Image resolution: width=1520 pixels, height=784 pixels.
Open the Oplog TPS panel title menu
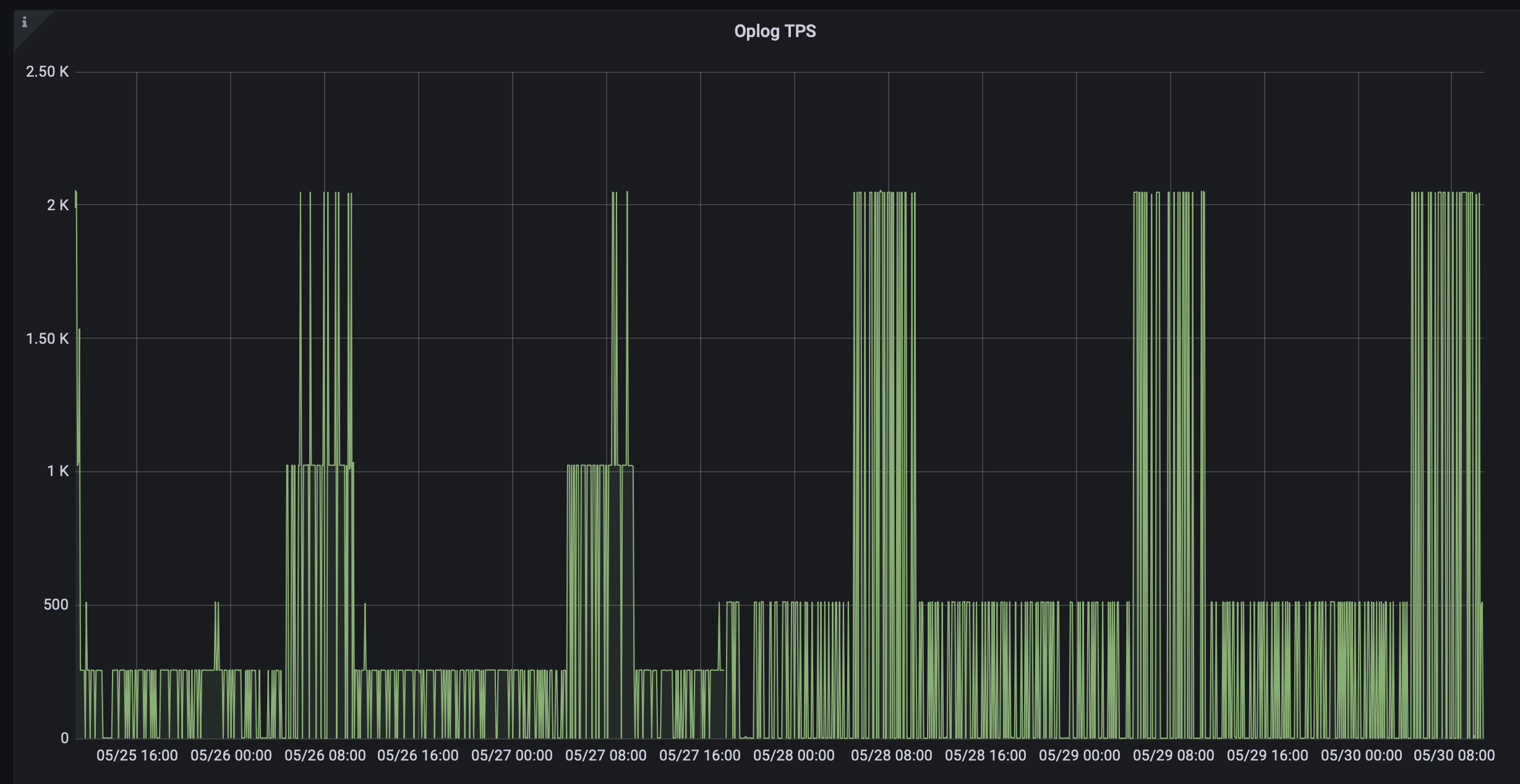tap(775, 31)
